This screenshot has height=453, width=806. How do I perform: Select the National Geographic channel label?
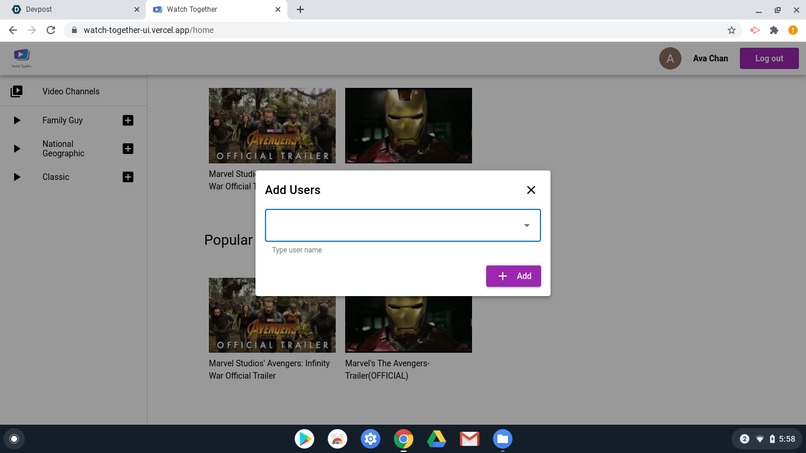point(63,149)
